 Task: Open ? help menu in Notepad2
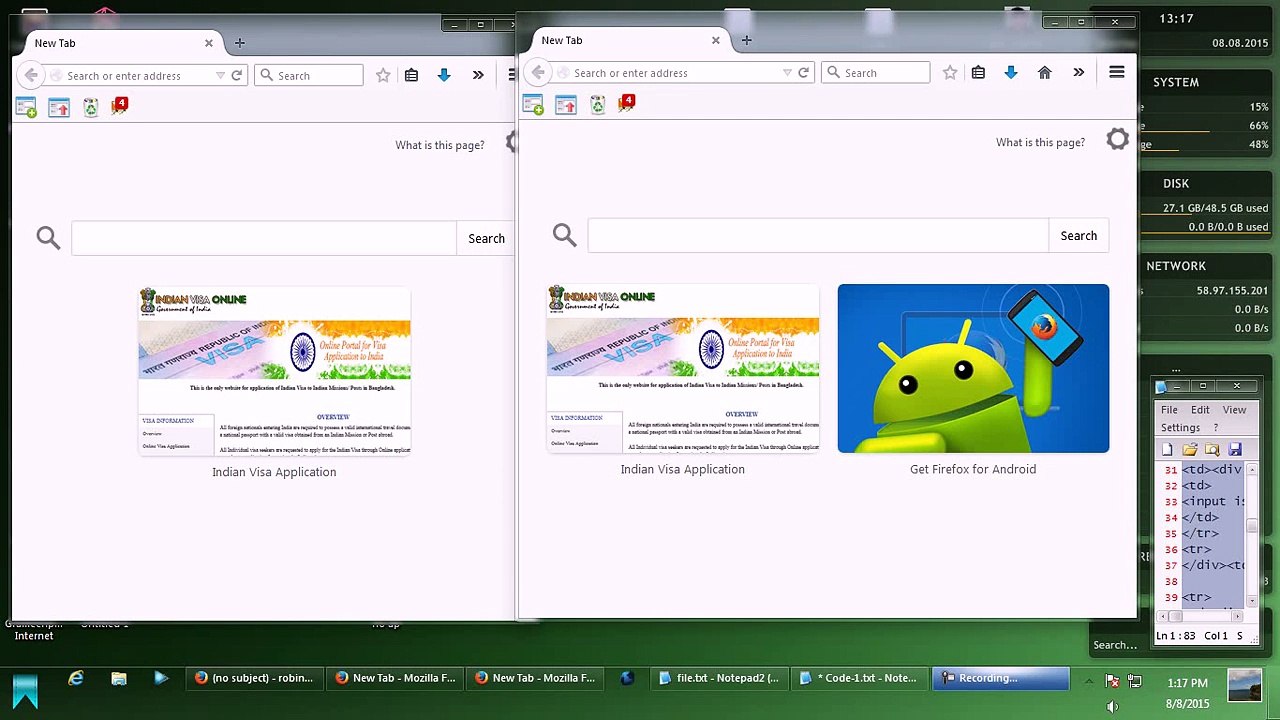pyautogui.click(x=1216, y=428)
